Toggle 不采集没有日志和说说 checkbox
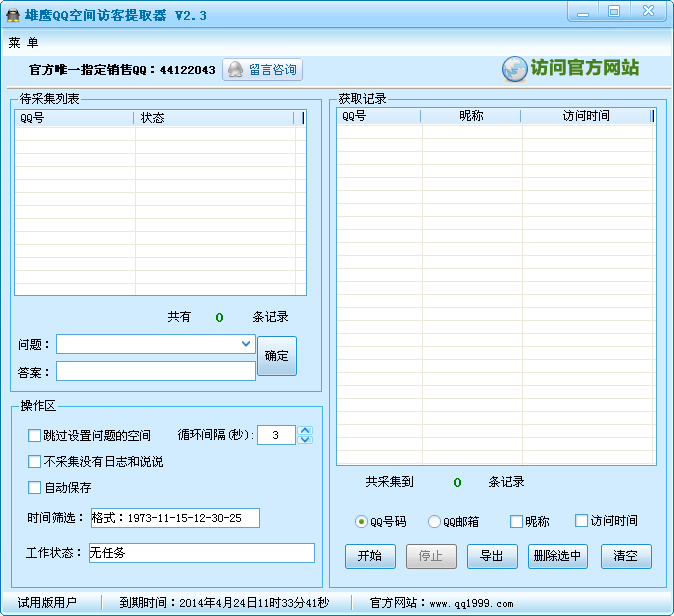Viewport: 674px width, 616px height. coord(35,461)
